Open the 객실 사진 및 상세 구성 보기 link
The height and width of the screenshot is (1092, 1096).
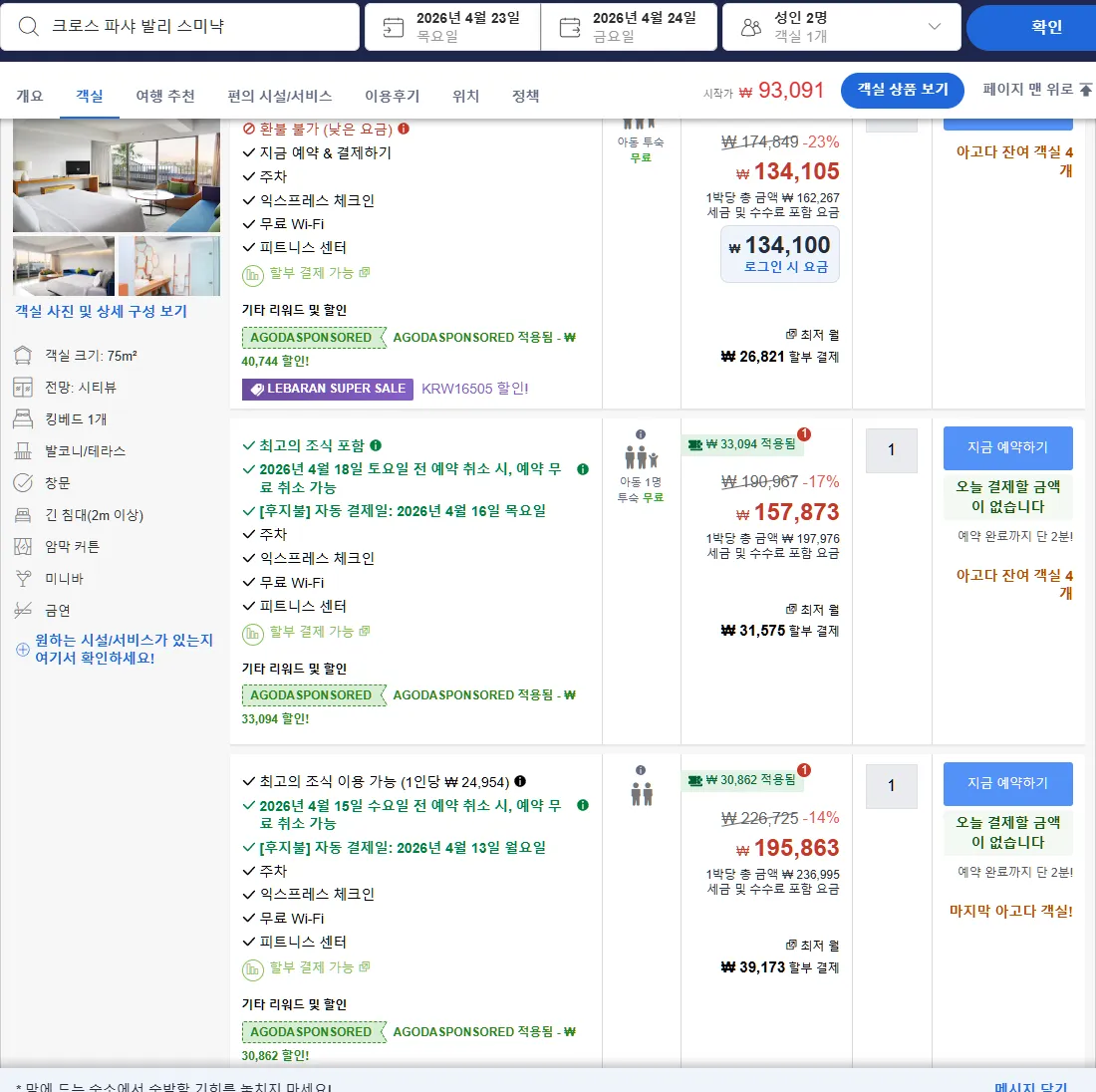[102, 311]
